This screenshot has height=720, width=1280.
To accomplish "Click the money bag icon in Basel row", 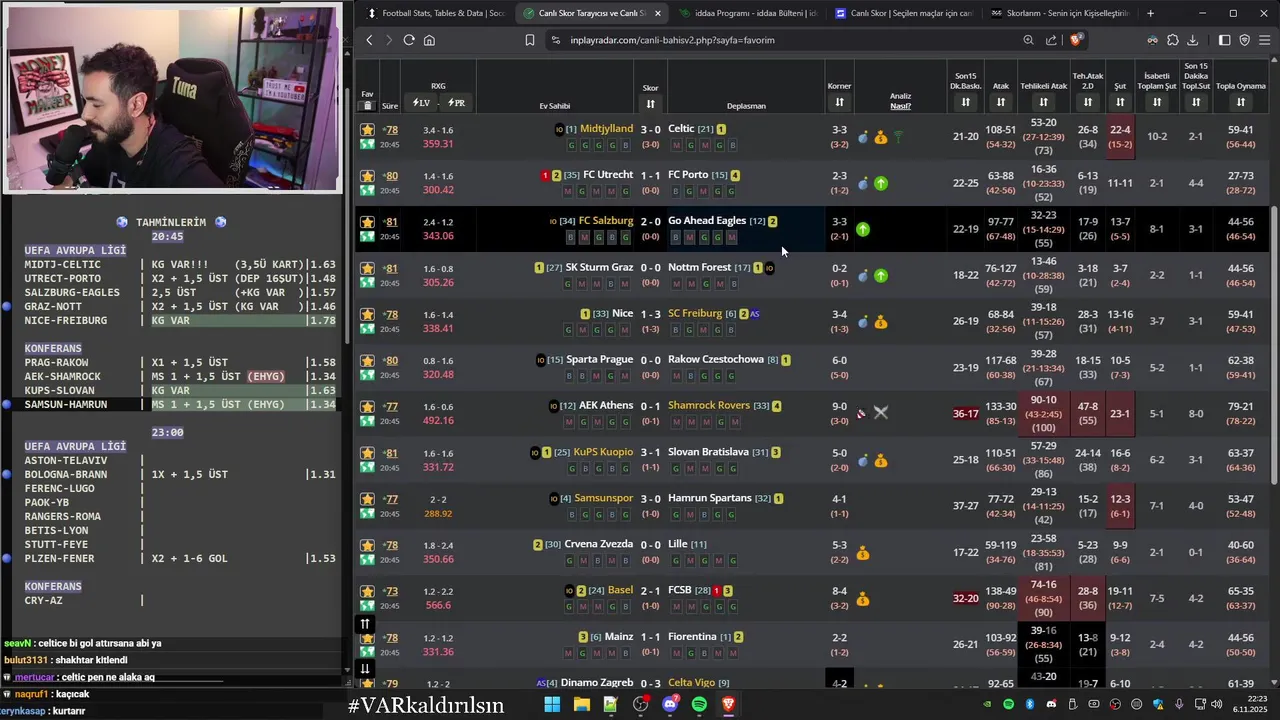I will (x=863, y=599).
